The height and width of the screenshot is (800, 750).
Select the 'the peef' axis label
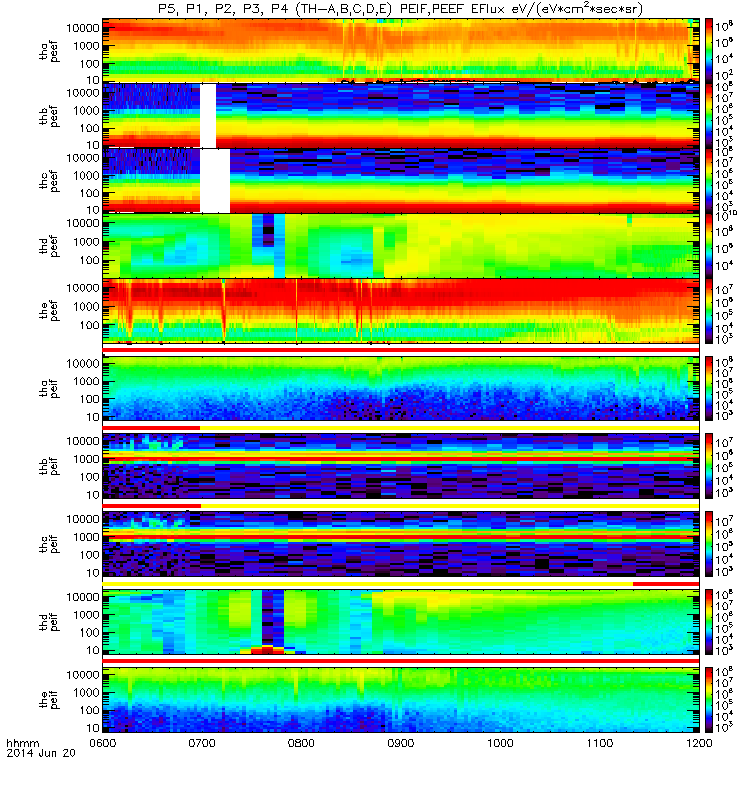tap(49, 311)
